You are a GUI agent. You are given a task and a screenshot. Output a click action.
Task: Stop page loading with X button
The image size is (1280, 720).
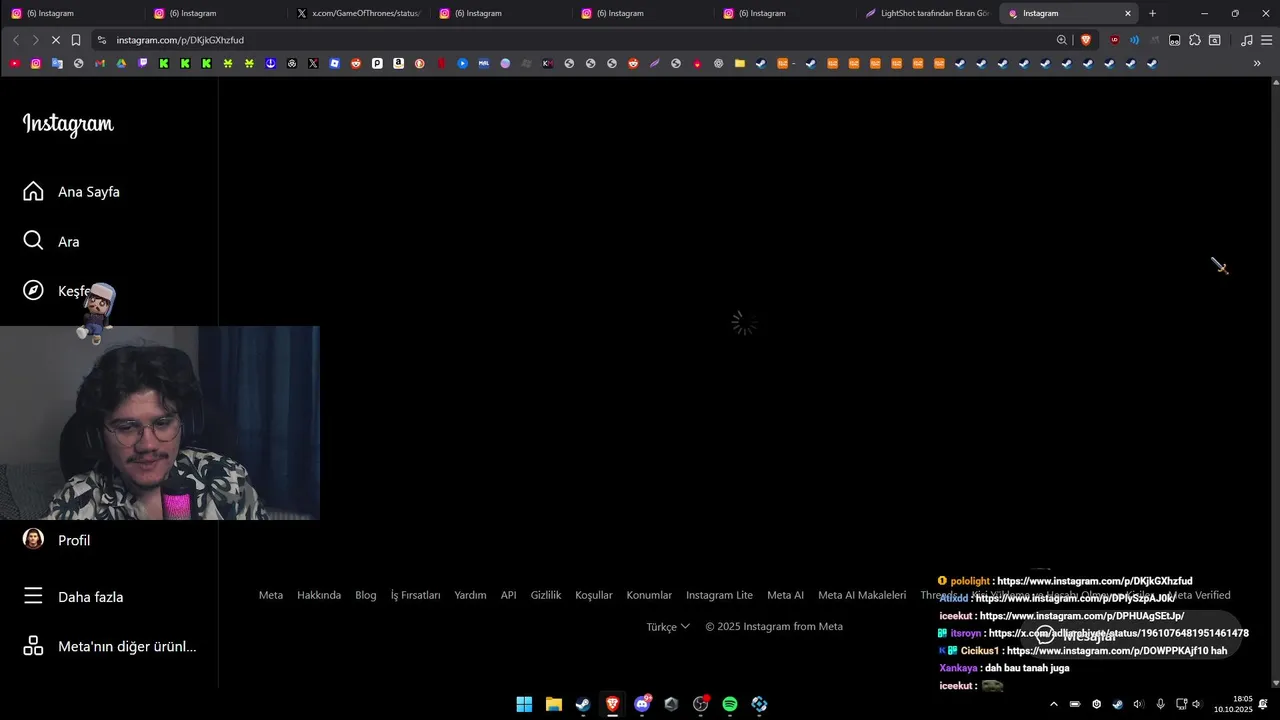[x=55, y=40]
